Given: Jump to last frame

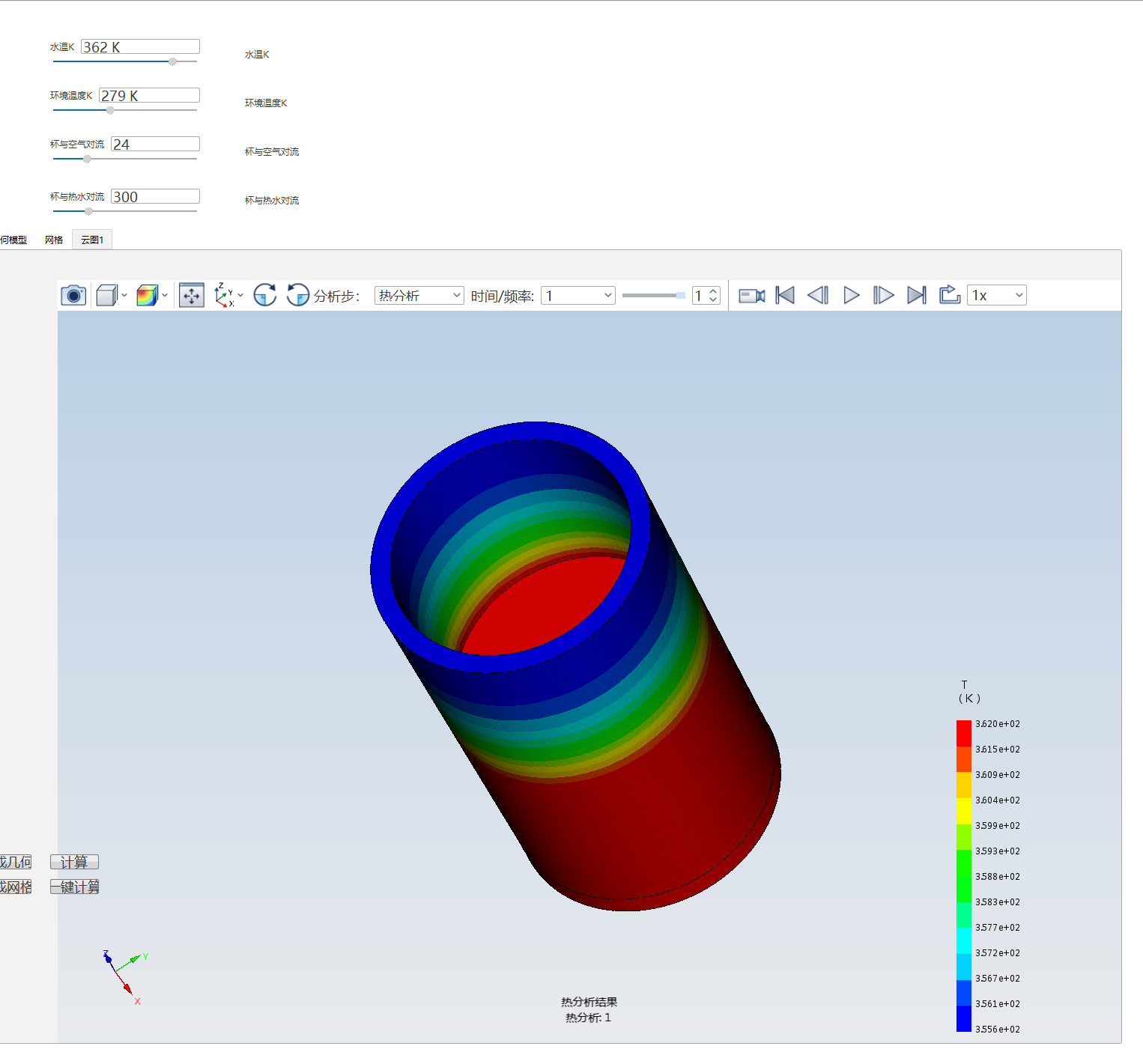Looking at the screenshot, I should [x=917, y=295].
